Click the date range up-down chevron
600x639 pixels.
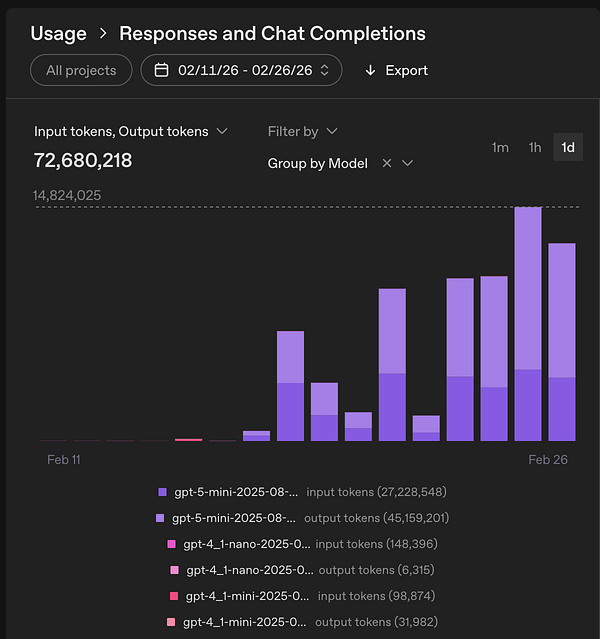(x=324, y=70)
